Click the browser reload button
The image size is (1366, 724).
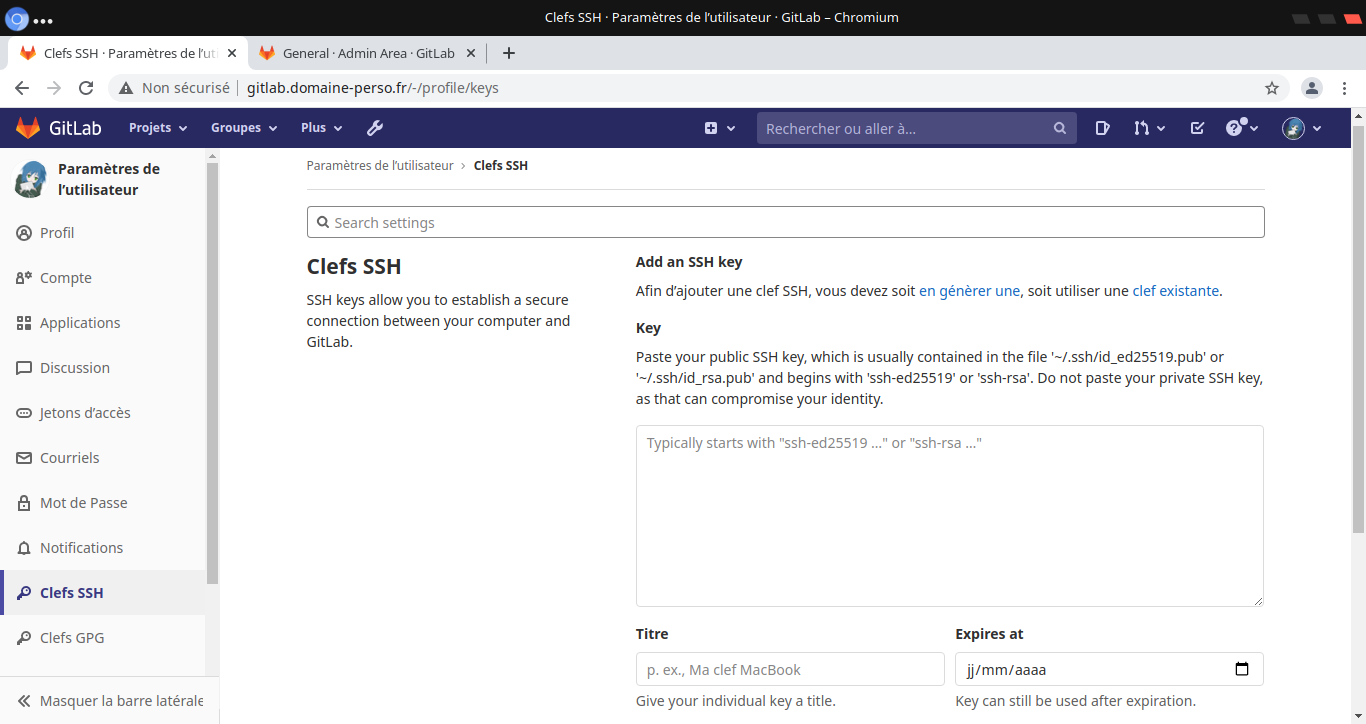[86, 88]
